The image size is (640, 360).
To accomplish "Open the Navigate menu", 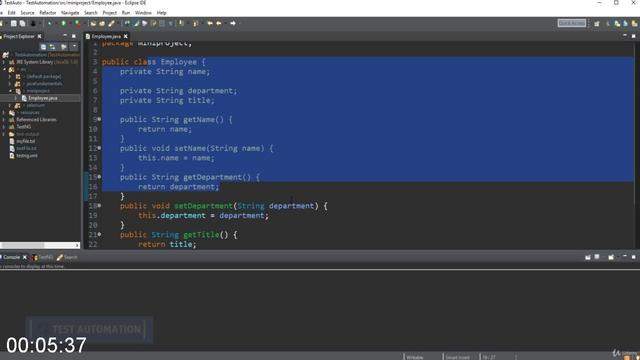I will pyautogui.click(x=70, y=13).
